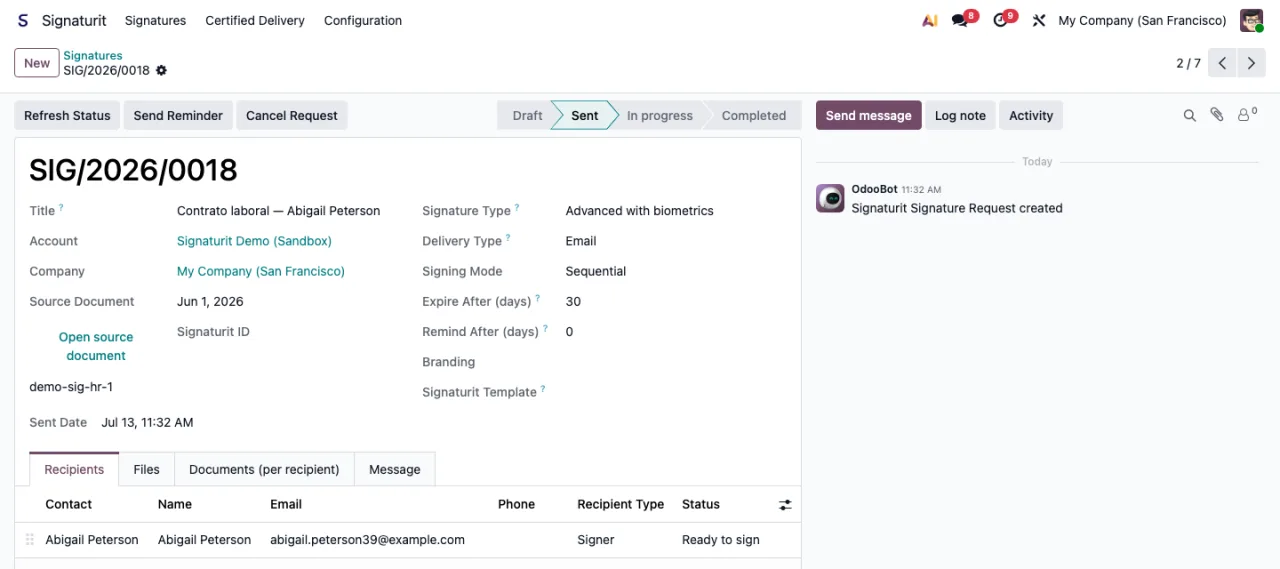Viewport: 1280px width, 569px height.
Task: Click the Title field help question mark
Action: pos(61,208)
